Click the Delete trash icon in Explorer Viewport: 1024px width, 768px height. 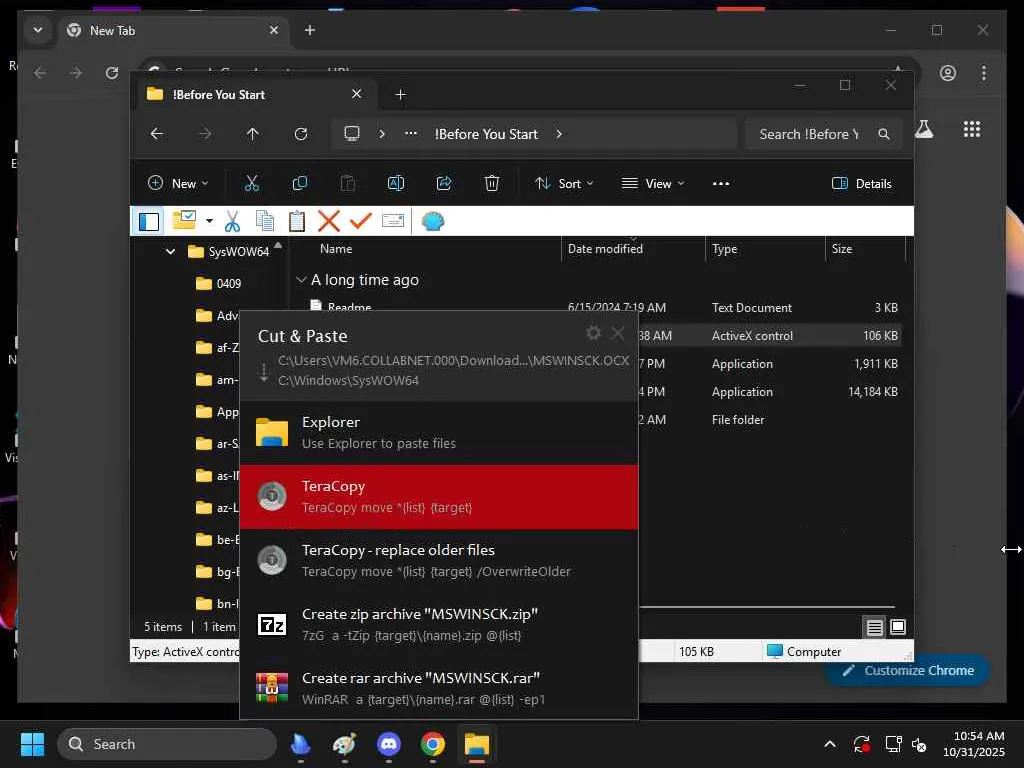tap(492, 184)
